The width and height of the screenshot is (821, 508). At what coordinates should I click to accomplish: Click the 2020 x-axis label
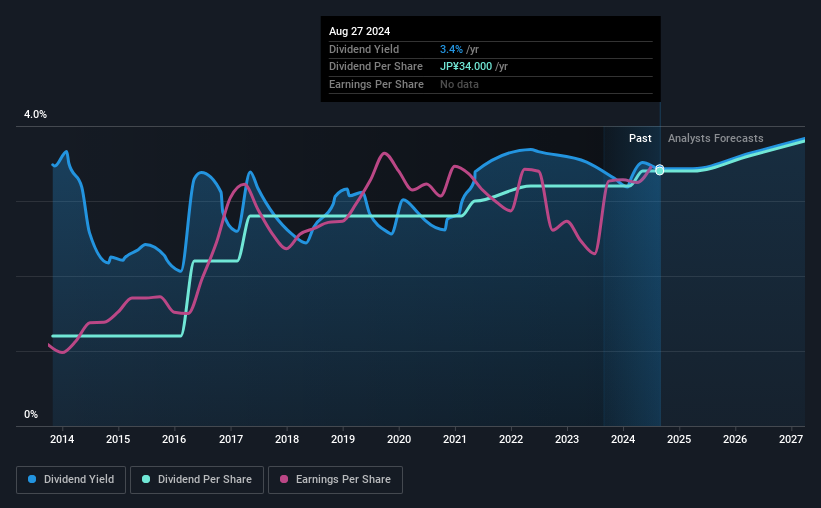coord(398,439)
